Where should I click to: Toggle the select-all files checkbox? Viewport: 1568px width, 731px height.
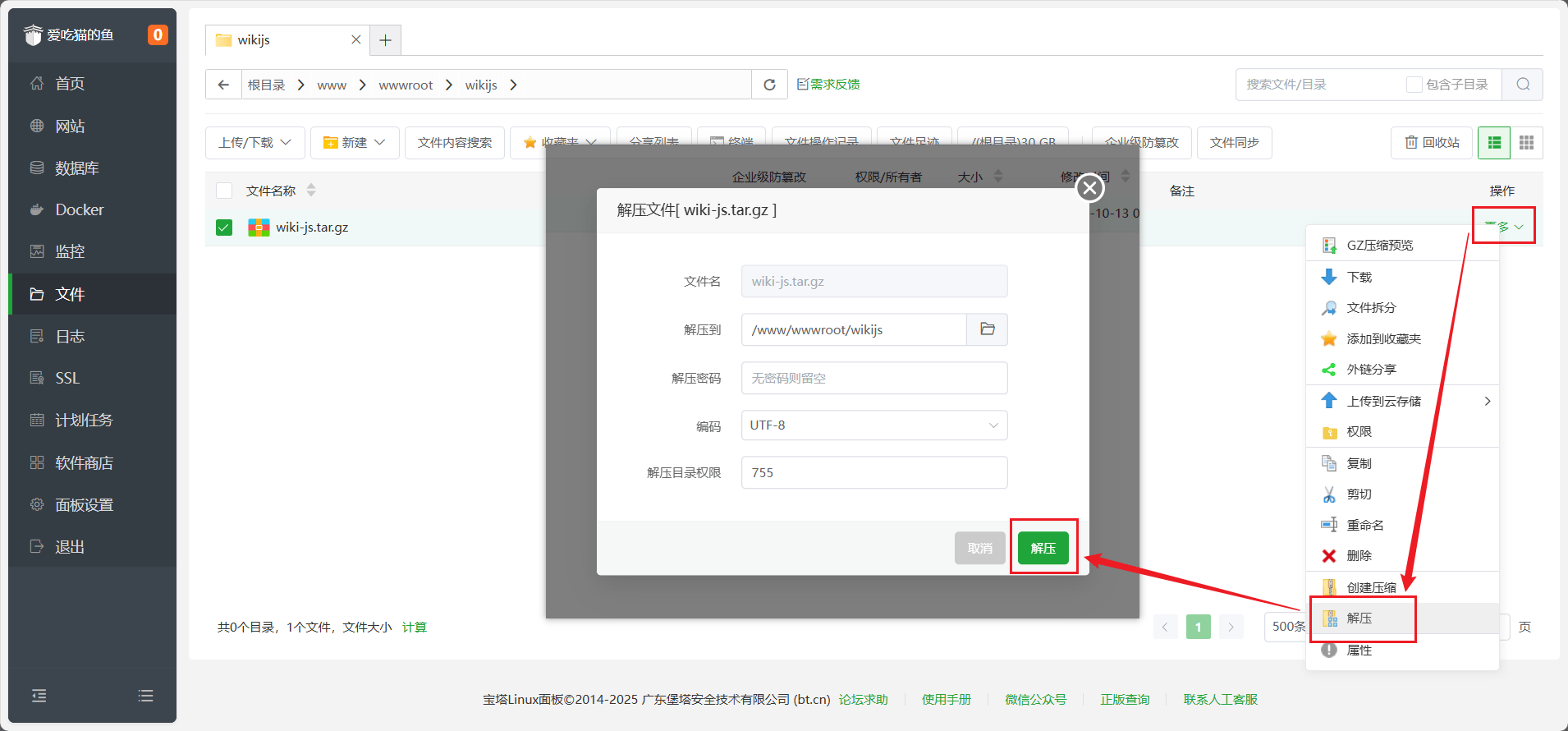[224, 191]
